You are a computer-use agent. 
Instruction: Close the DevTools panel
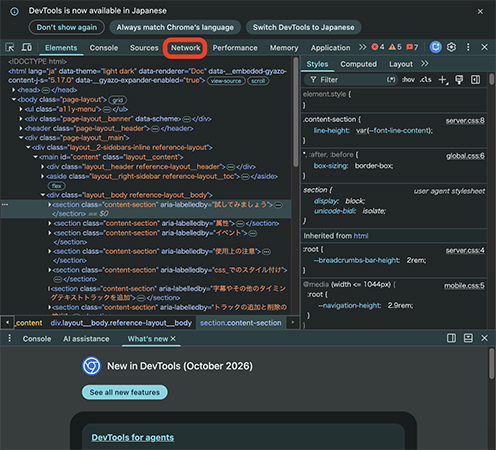coord(484,47)
